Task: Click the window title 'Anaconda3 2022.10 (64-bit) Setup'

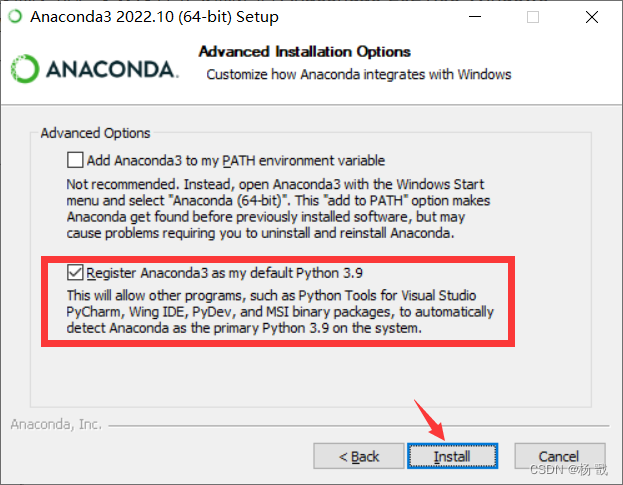Action: pyautogui.click(x=155, y=17)
